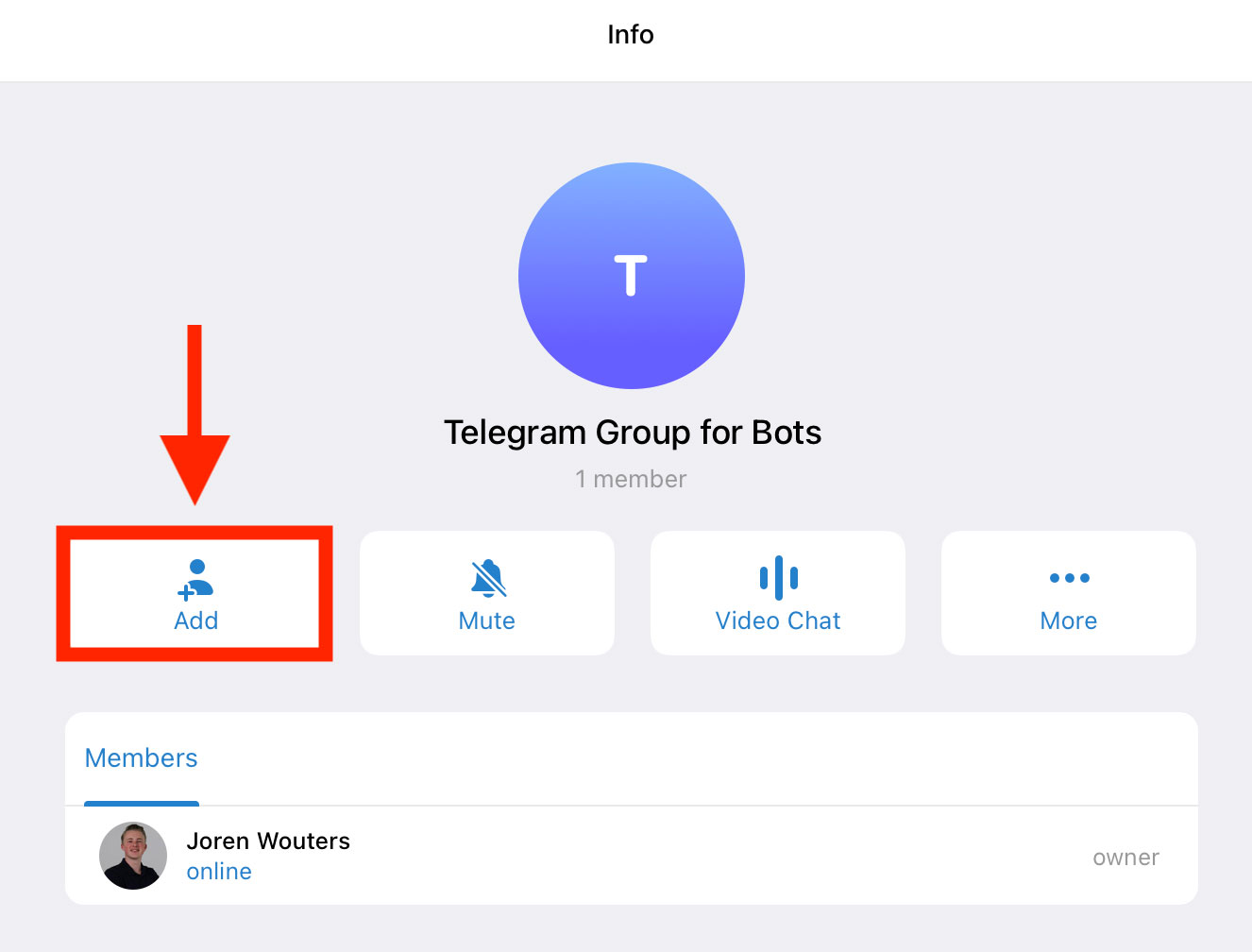Screen dimensions: 1252x952
Task: Mute the group with the bell icon
Action: (487, 593)
